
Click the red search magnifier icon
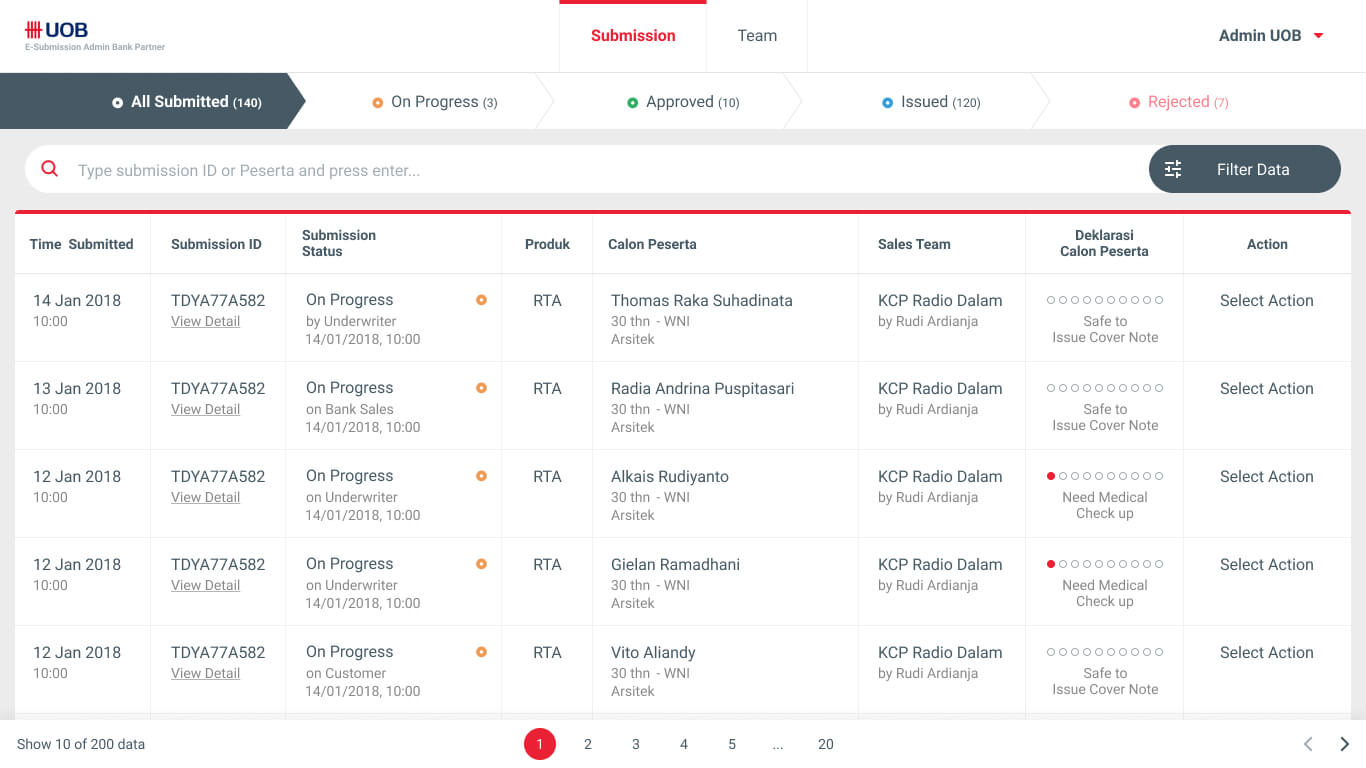pos(49,169)
